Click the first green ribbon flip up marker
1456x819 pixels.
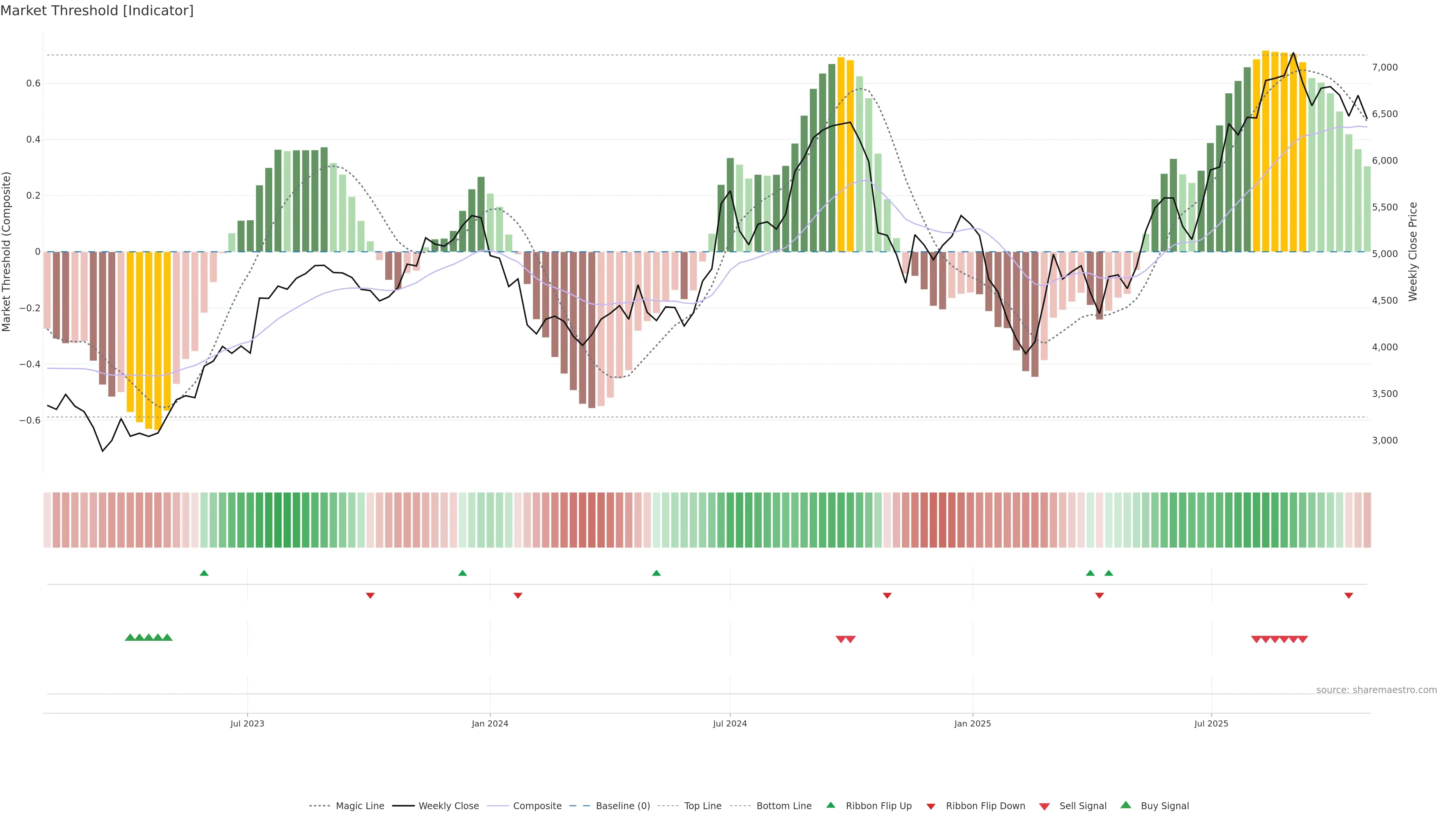tap(204, 573)
